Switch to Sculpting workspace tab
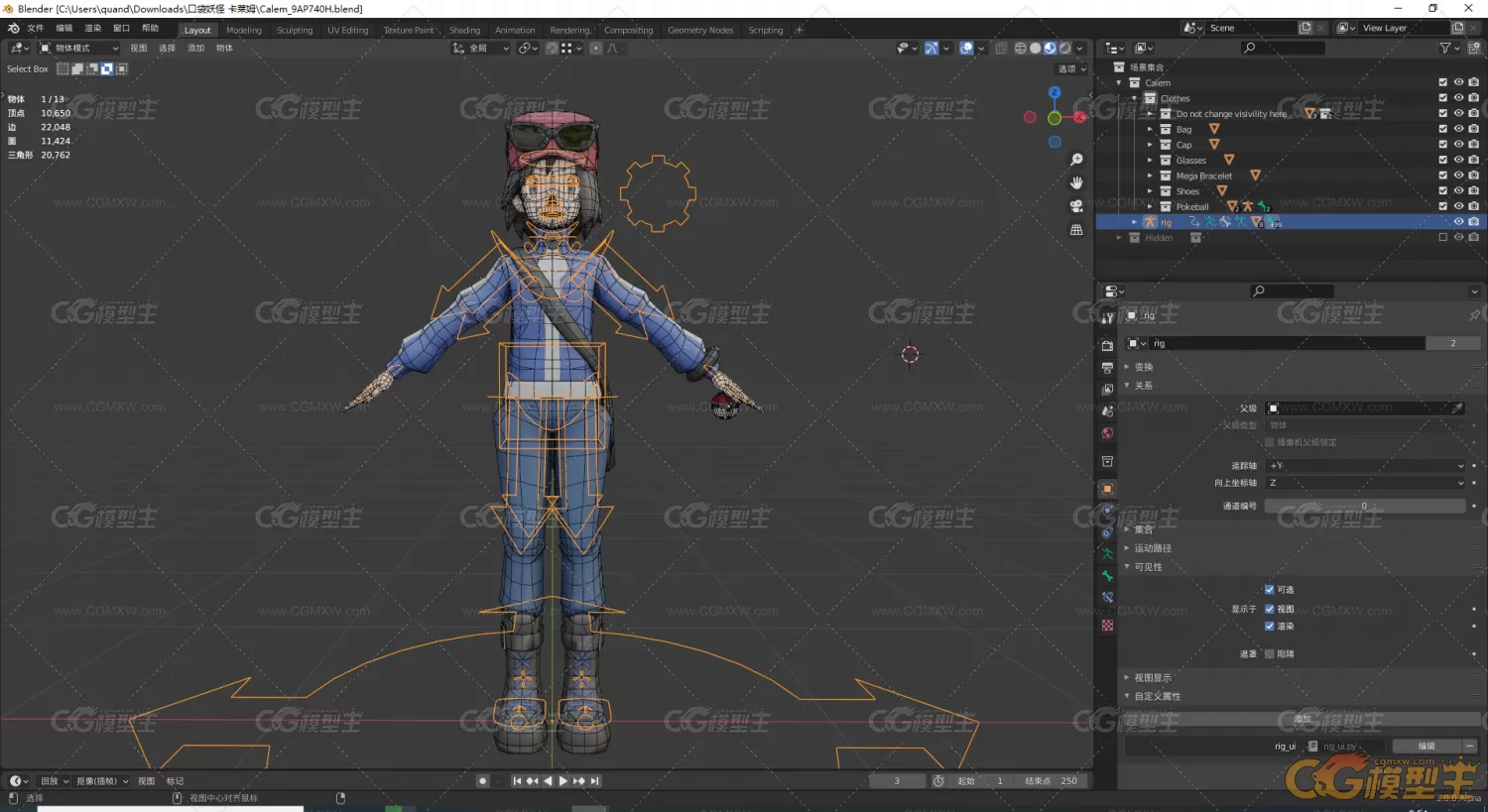Image resolution: width=1488 pixels, height=812 pixels. click(295, 30)
